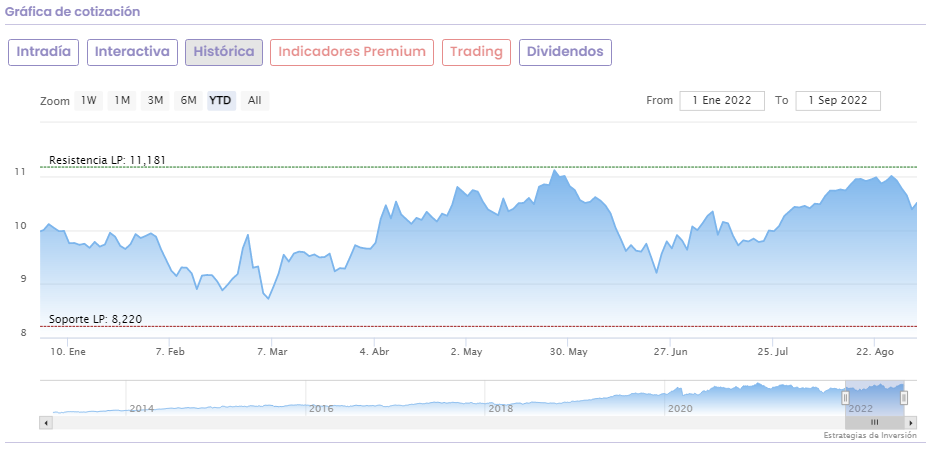Click the Trading button

tap(476, 52)
